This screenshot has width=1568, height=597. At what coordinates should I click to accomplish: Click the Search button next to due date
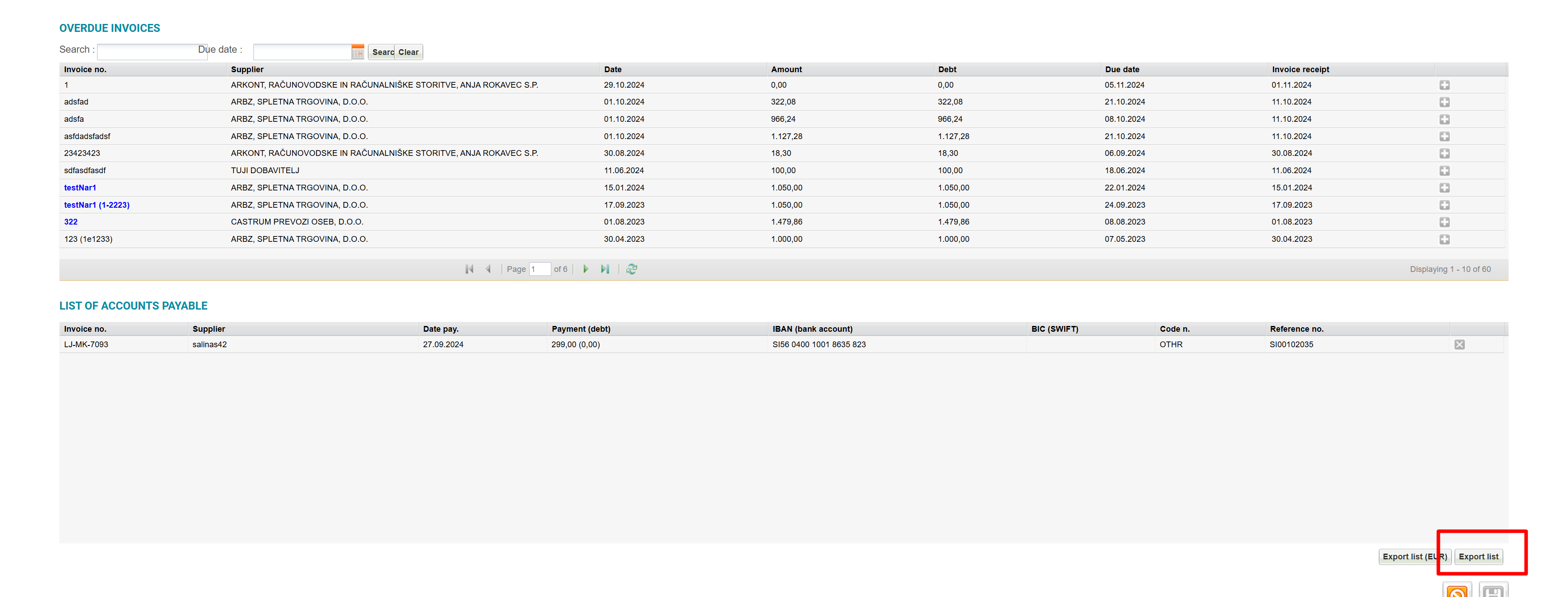pos(382,52)
